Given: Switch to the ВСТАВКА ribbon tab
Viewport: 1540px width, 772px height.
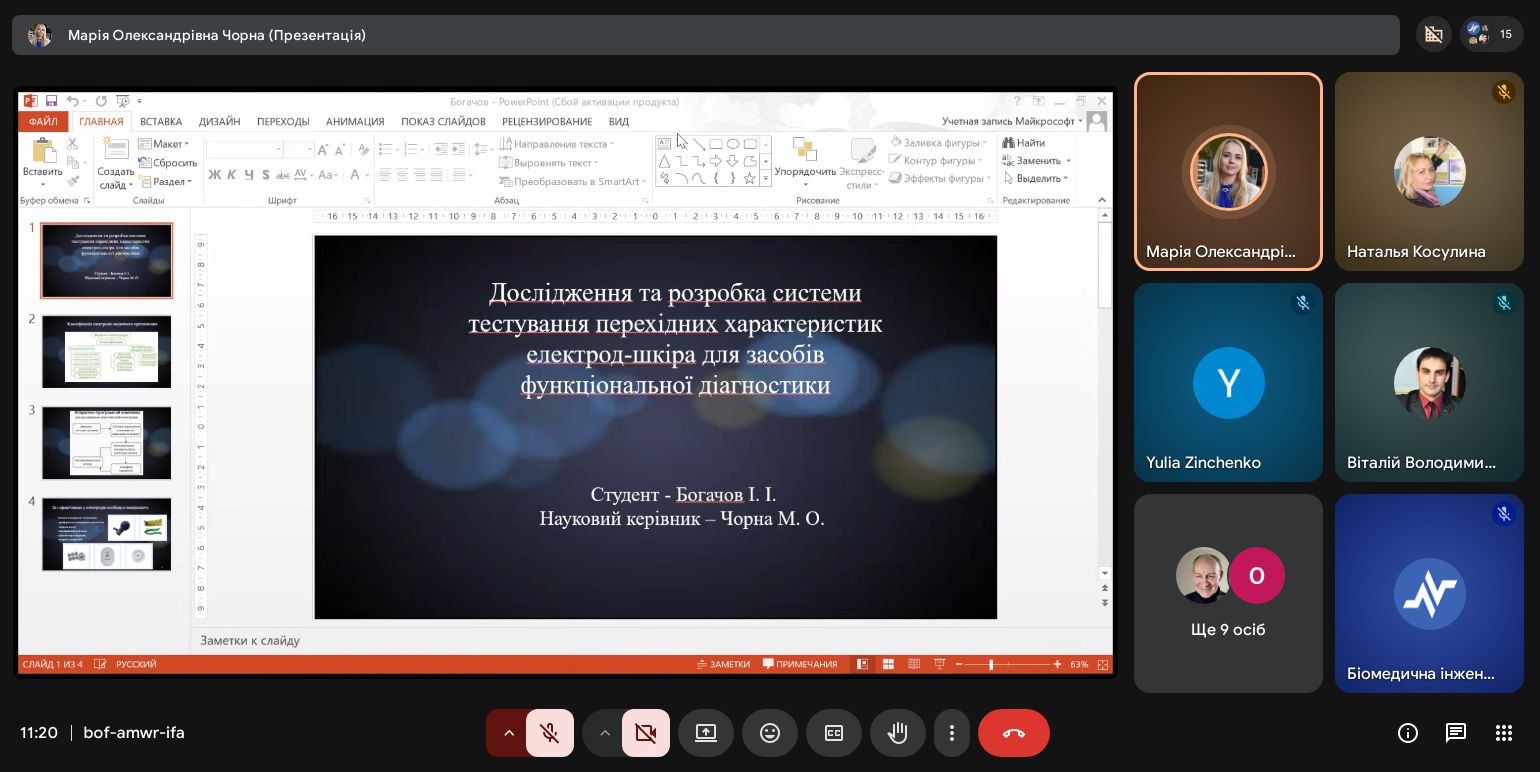Looking at the screenshot, I should click(161, 121).
